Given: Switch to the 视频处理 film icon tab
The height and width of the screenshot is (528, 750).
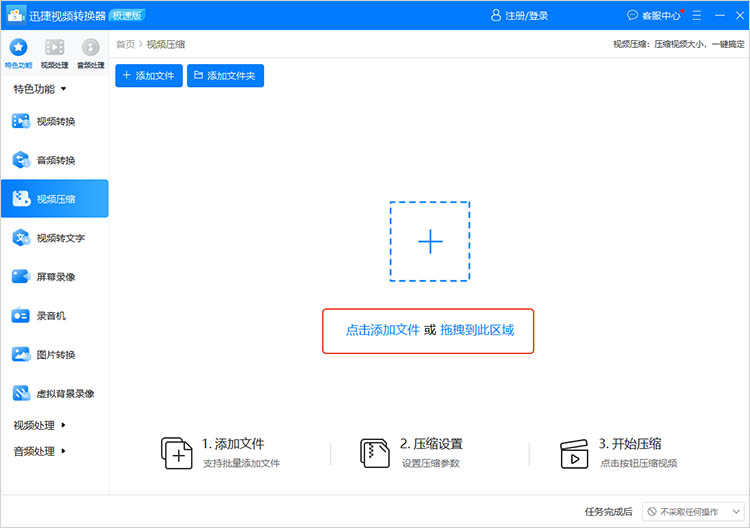Looking at the screenshot, I should coord(55,53).
